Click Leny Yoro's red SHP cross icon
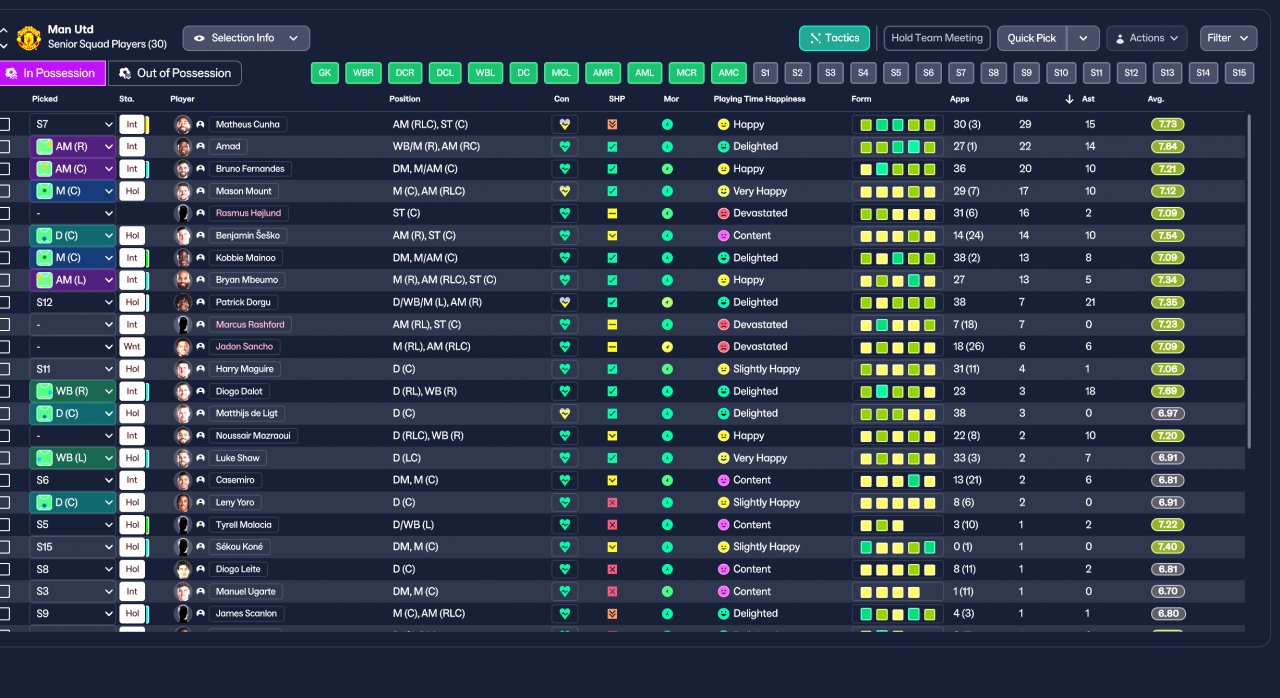 click(x=612, y=502)
